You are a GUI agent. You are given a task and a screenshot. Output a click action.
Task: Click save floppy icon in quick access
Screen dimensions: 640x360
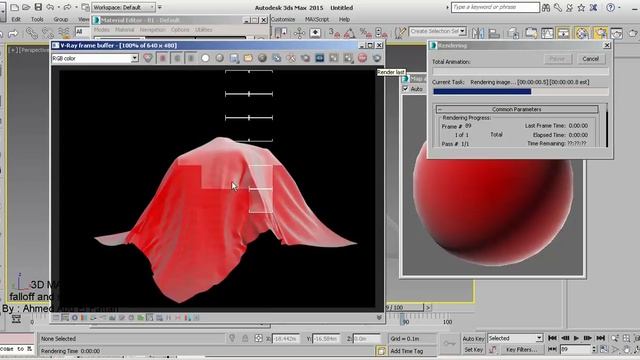point(38,7)
